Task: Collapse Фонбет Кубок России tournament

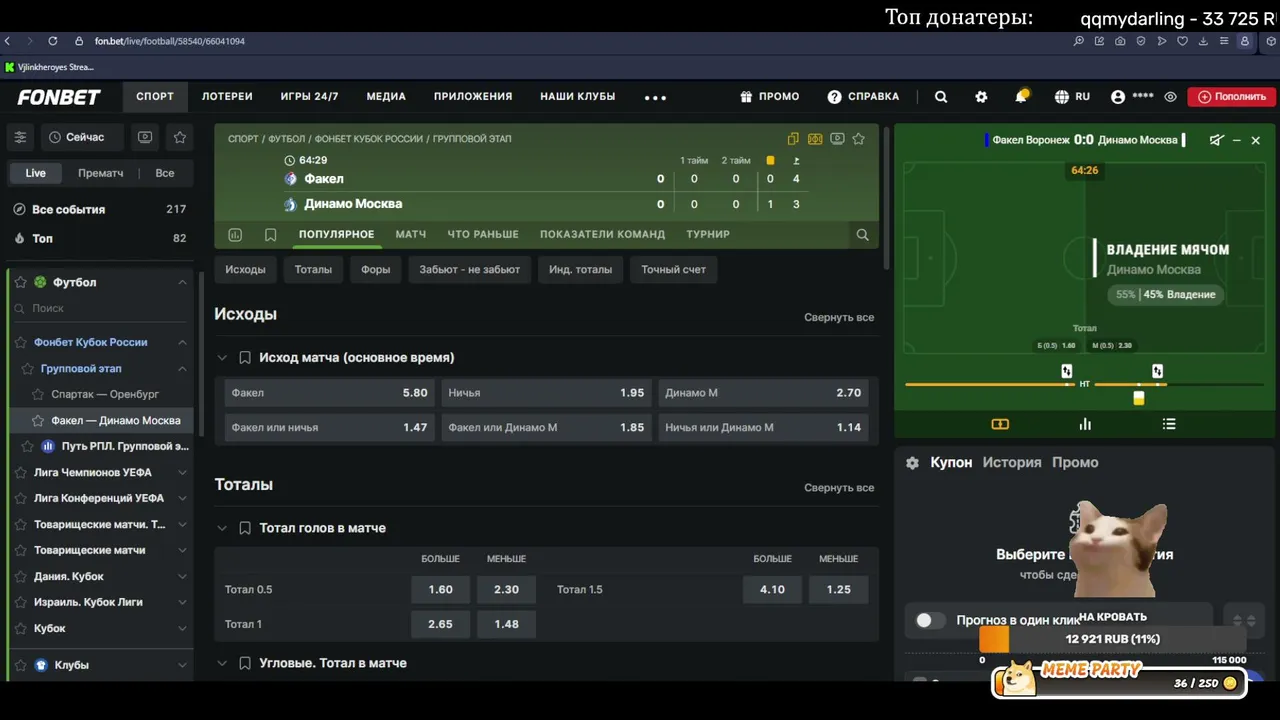Action: point(182,342)
